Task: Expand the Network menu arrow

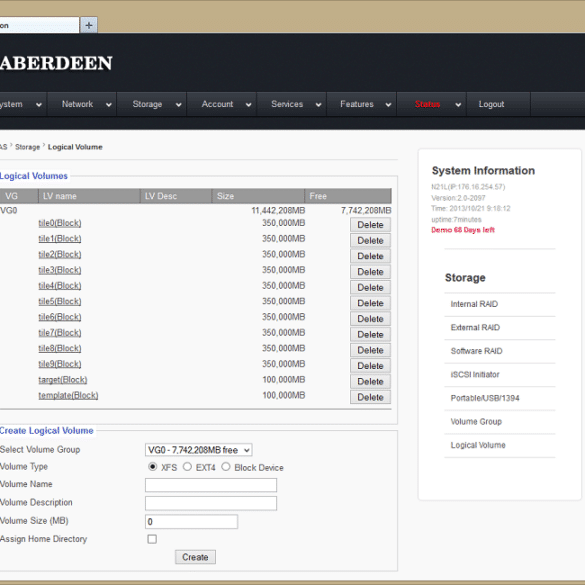Action: [x=109, y=105]
